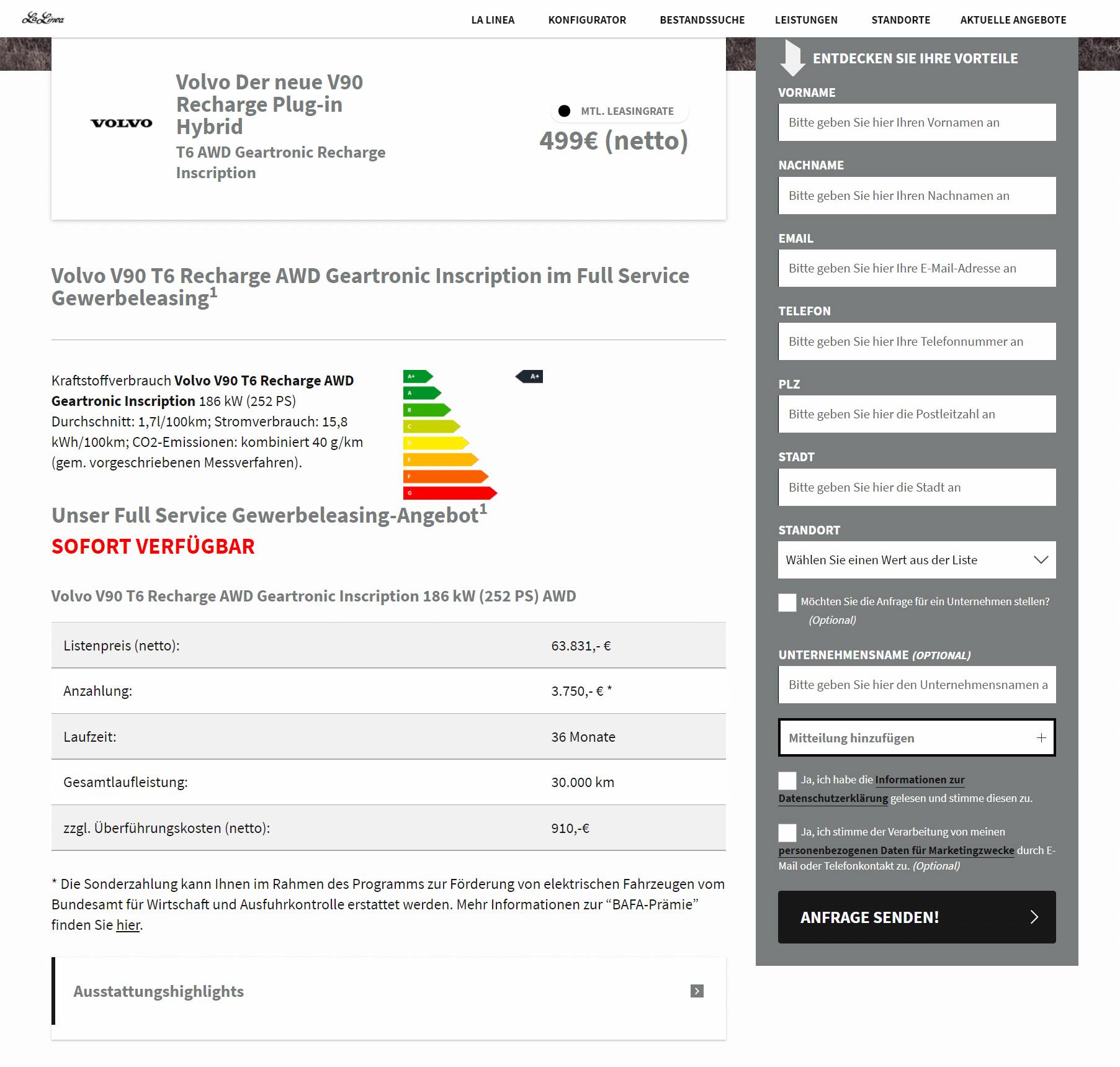Click the Überführungskosten value 910,-€

tap(570, 828)
